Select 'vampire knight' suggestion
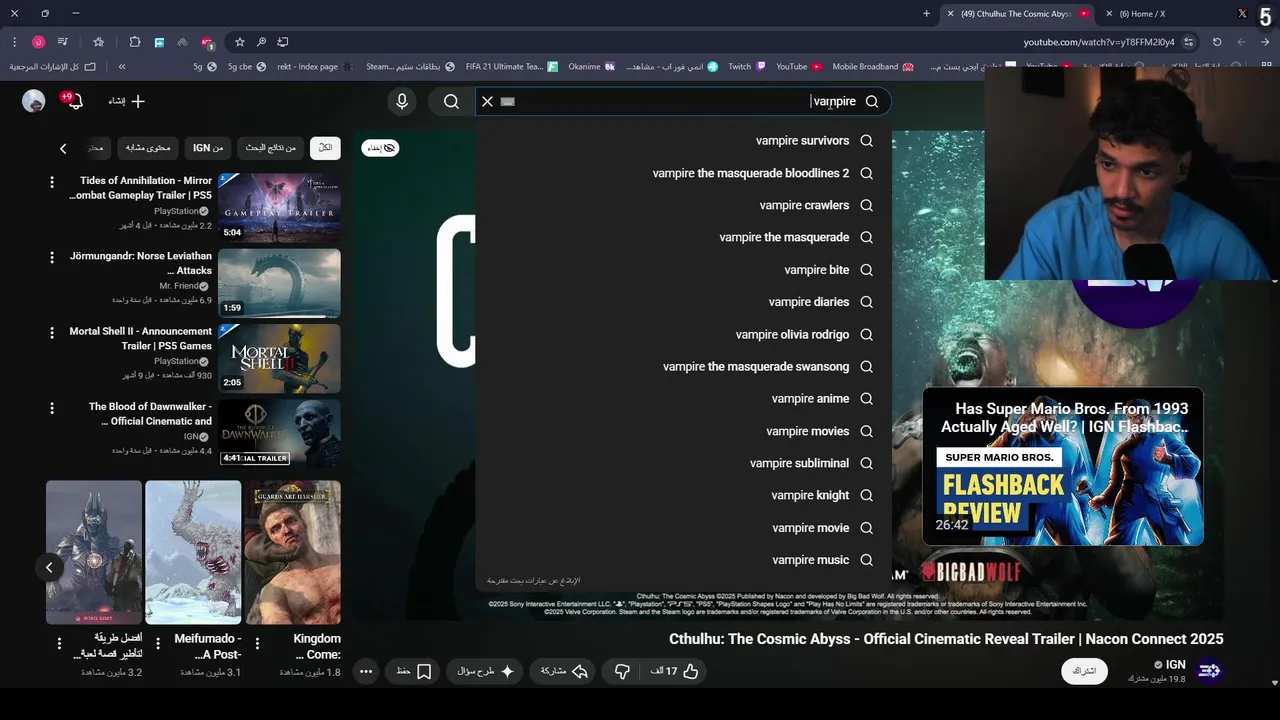1280x720 pixels. click(683, 495)
